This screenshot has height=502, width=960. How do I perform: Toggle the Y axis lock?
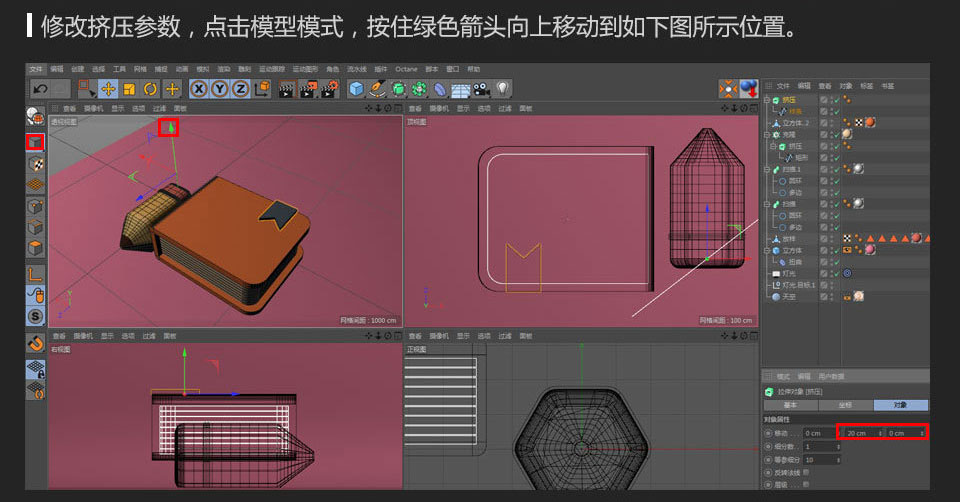click(x=220, y=89)
